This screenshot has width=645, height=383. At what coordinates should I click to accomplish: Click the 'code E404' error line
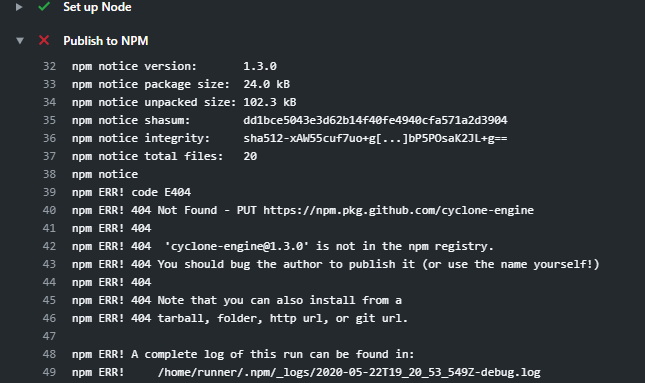click(131, 192)
